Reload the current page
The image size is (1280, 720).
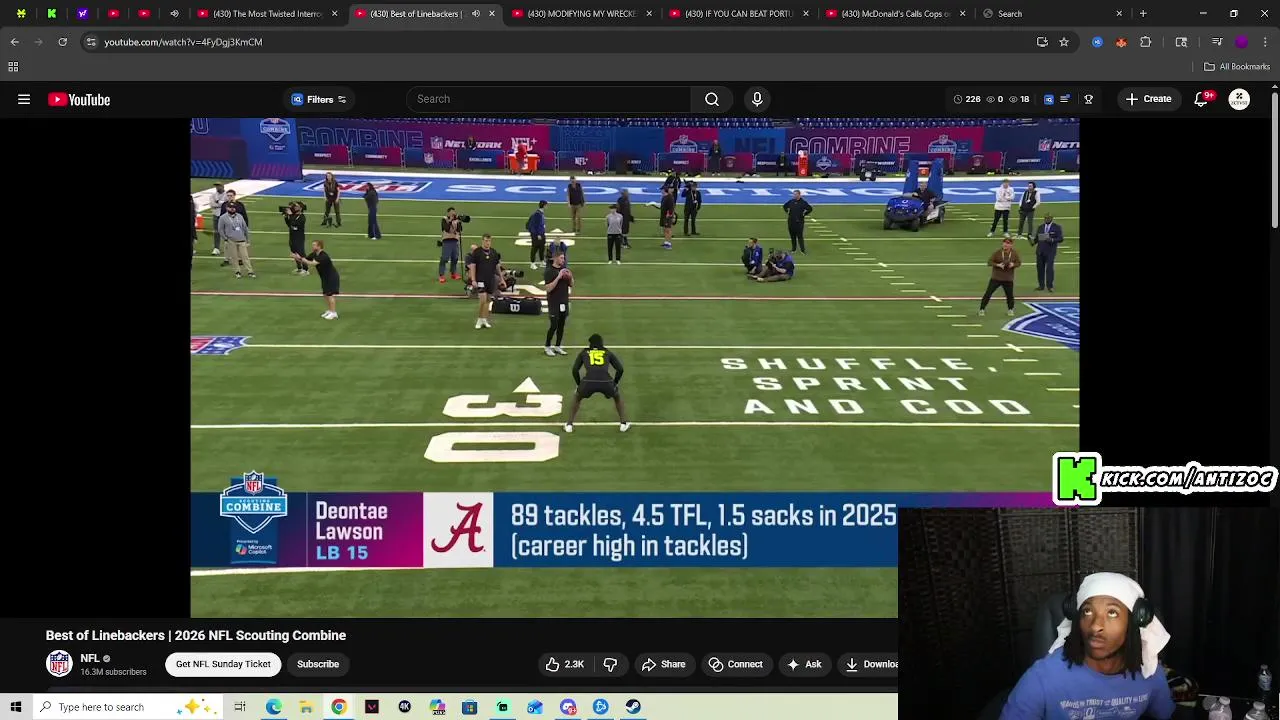click(x=62, y=42)
